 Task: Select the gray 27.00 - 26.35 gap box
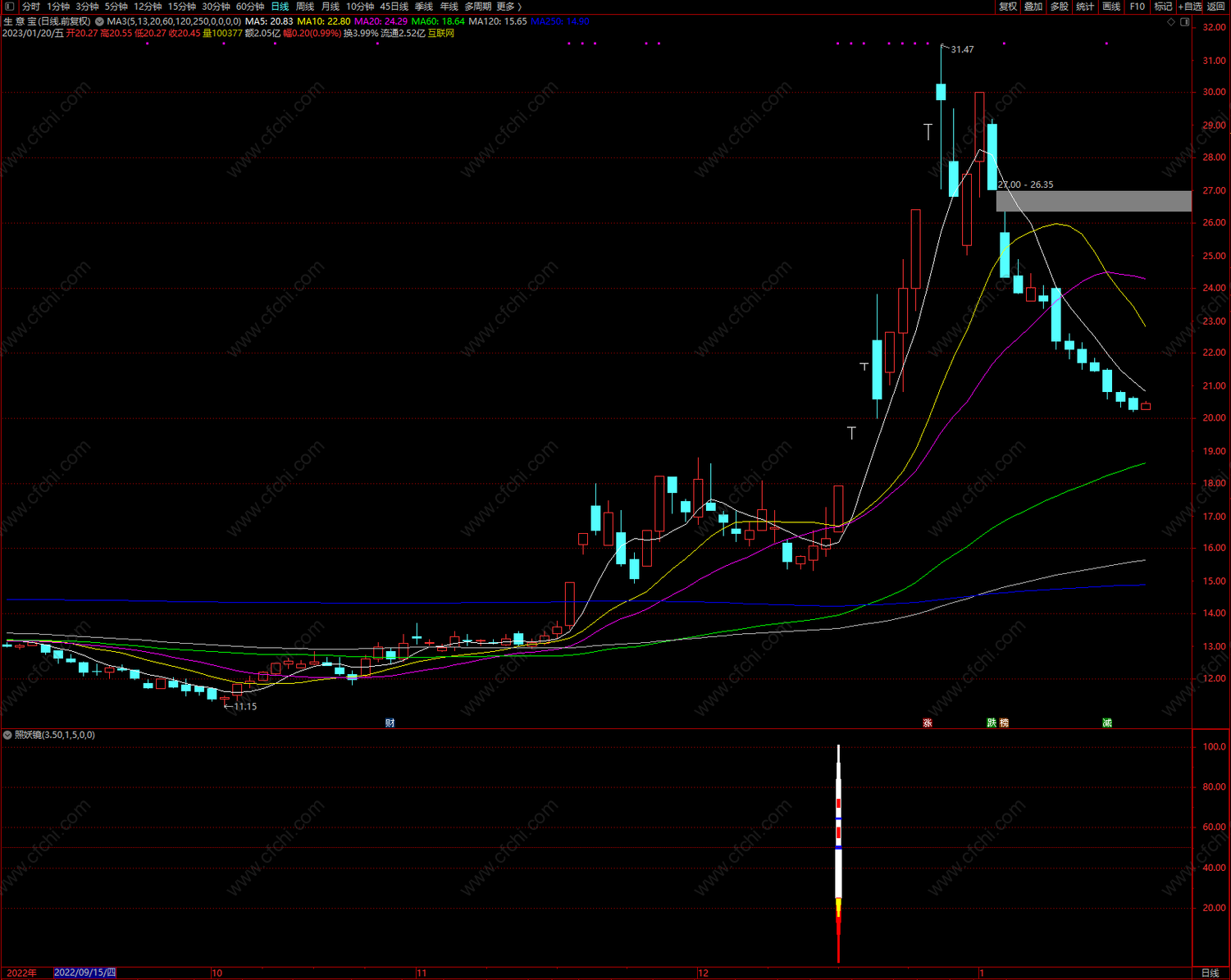[x=1093, y=201]
